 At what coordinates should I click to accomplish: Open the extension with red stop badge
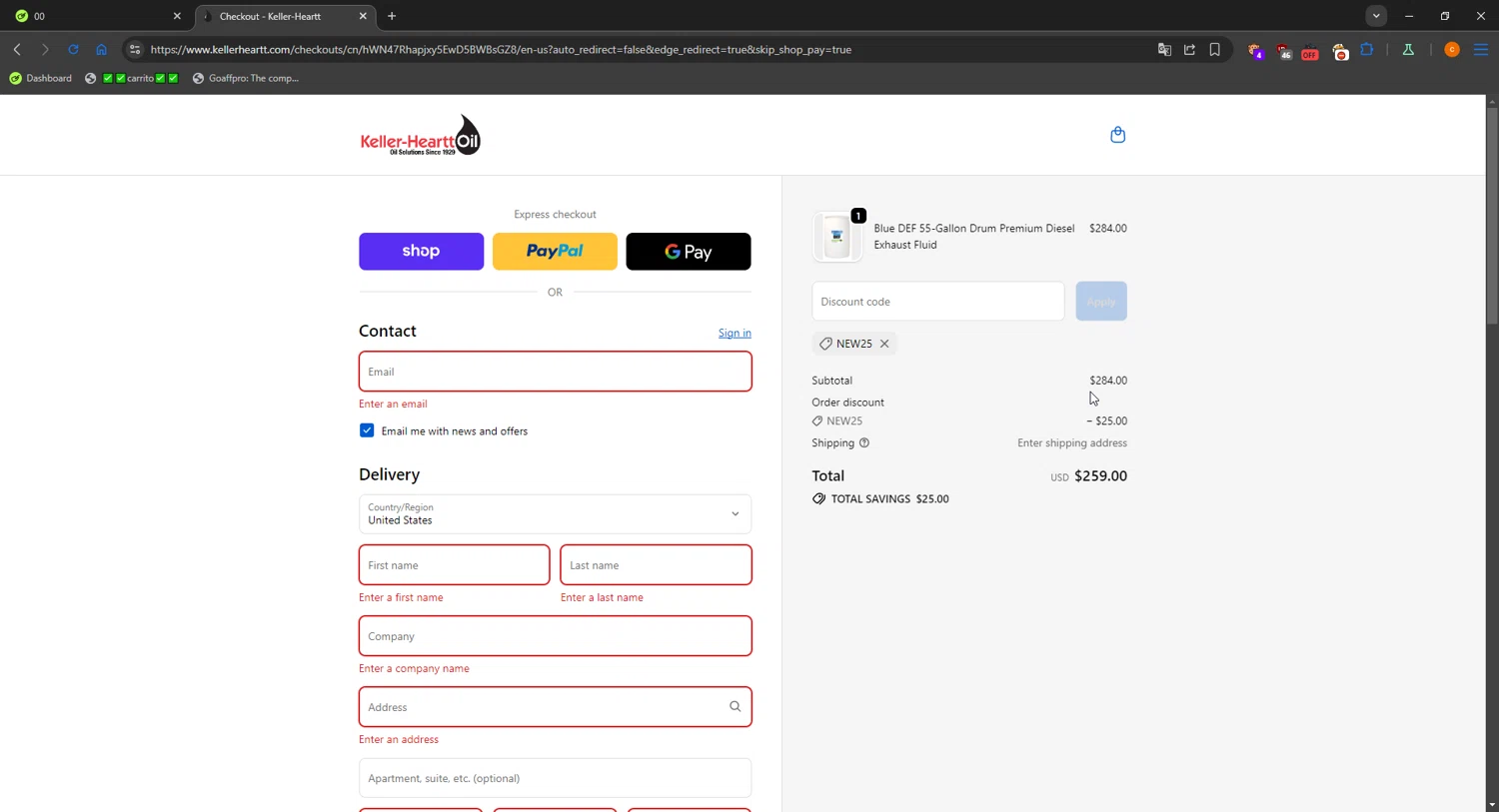(1340, 50)
